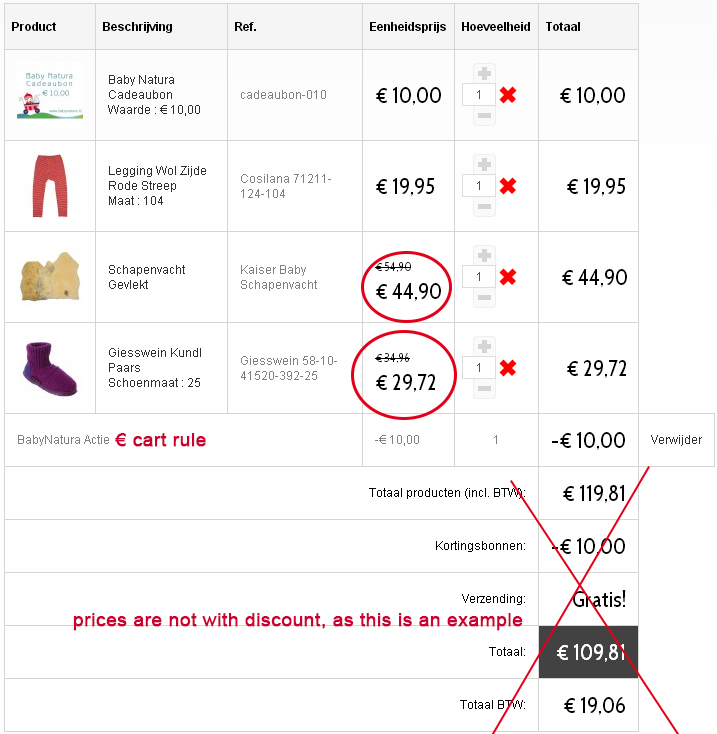Click minus icon for Legging Wol Zijde
Image resolution: width=717 pixels, height=734 pixels.
(x=484, y=206)
